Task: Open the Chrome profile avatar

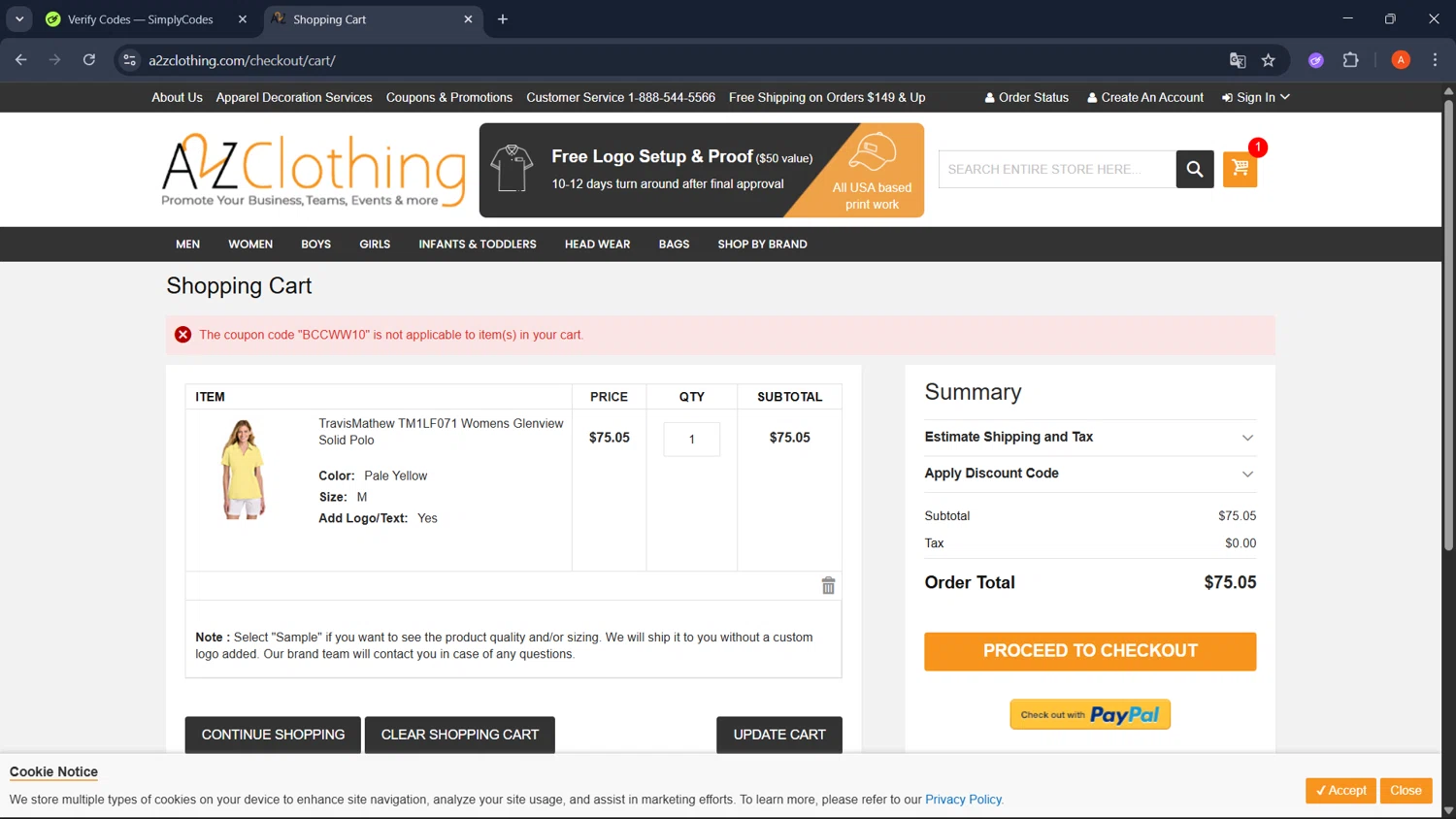Action: (x=1401, y=60)
